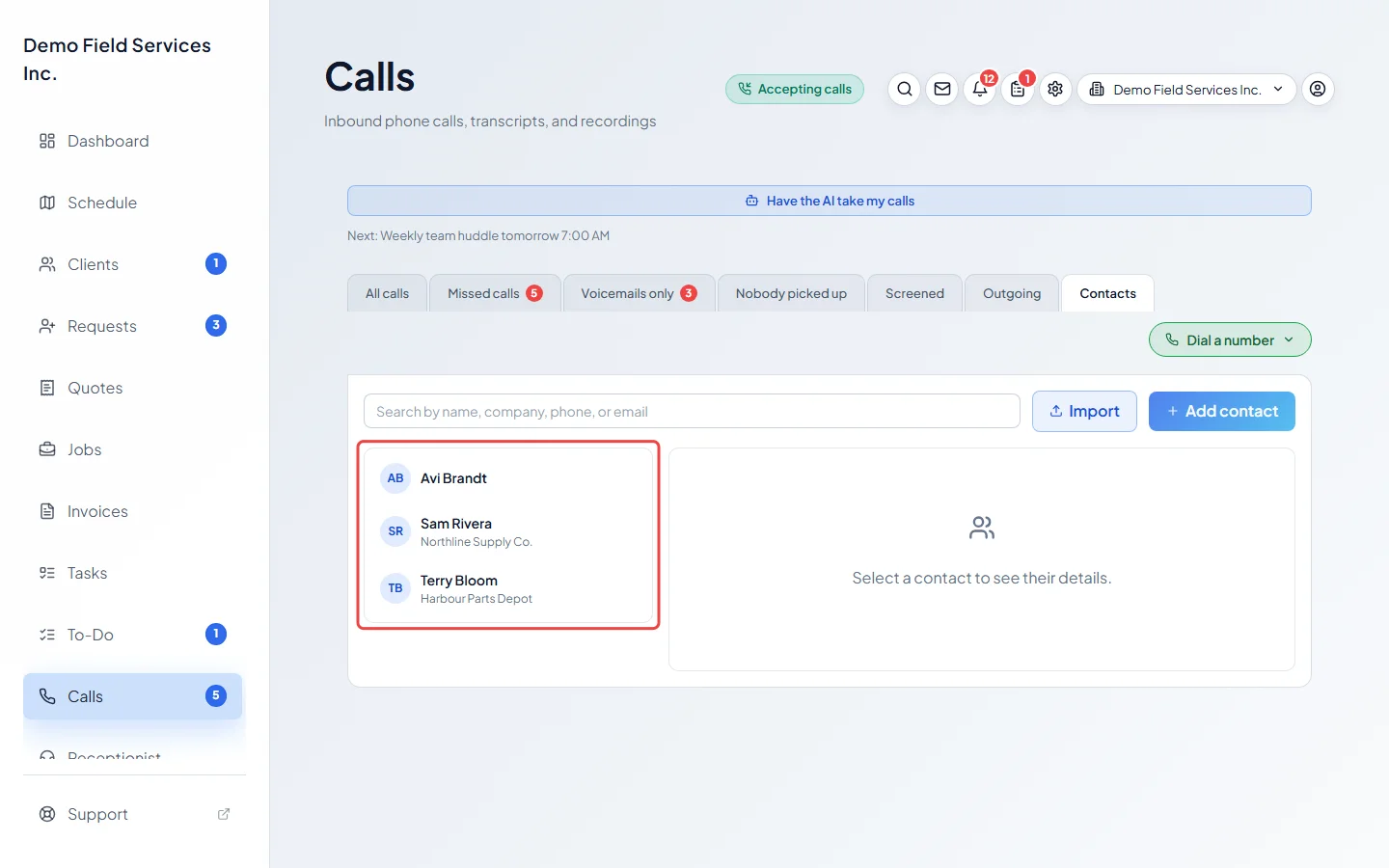Switch to the Outgoing tab
The image size is (1389, 868).
pos(1012,293)
